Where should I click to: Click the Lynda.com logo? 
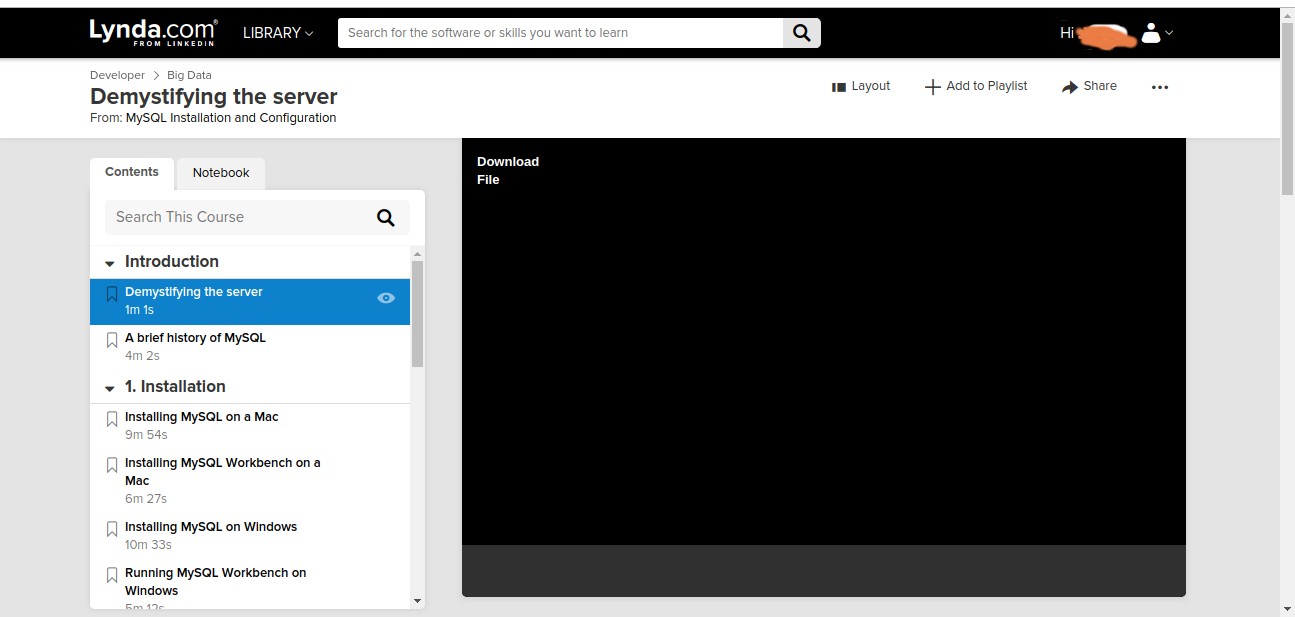(x=153, y=32)
